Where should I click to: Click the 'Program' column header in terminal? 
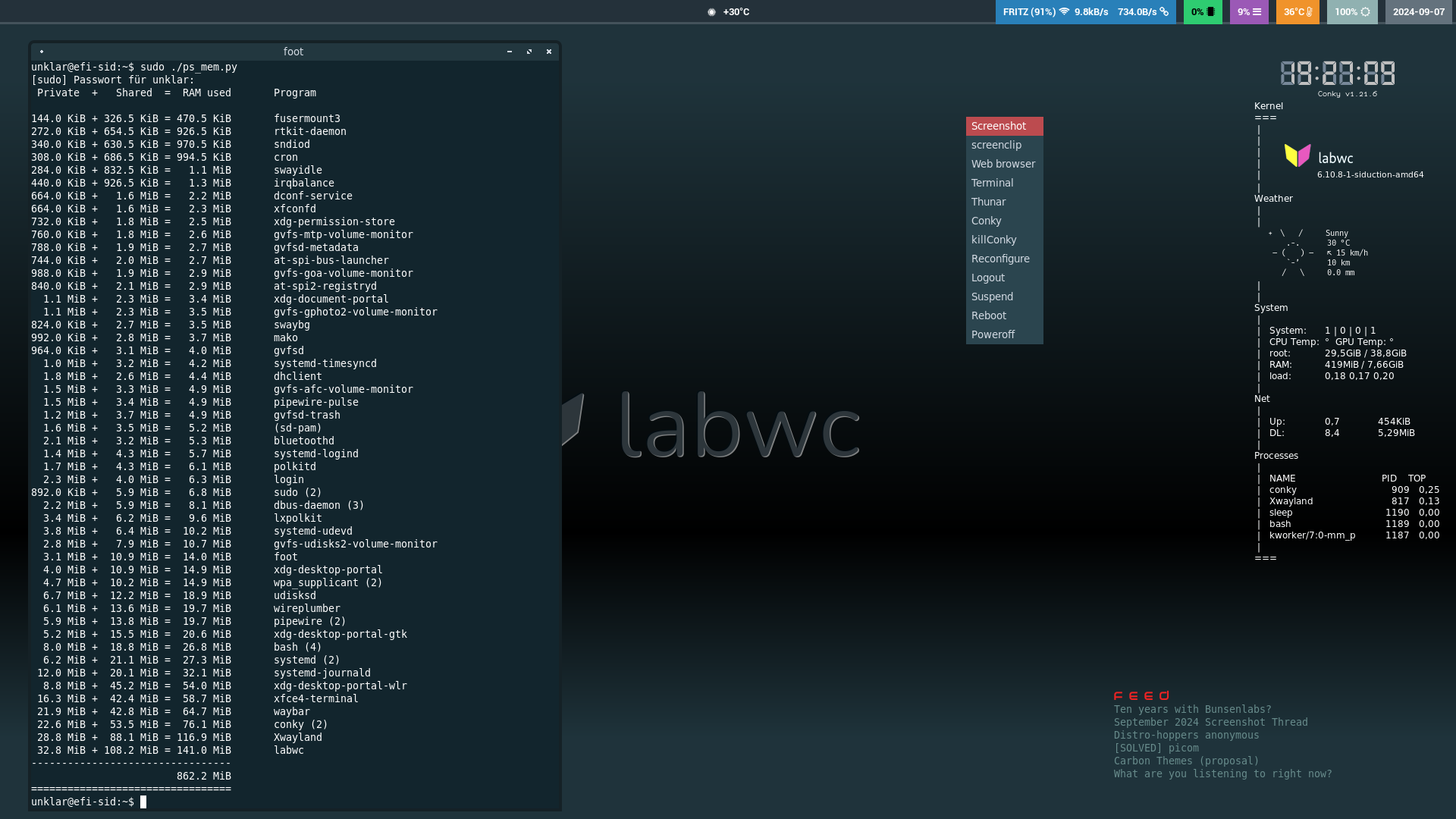295,93
